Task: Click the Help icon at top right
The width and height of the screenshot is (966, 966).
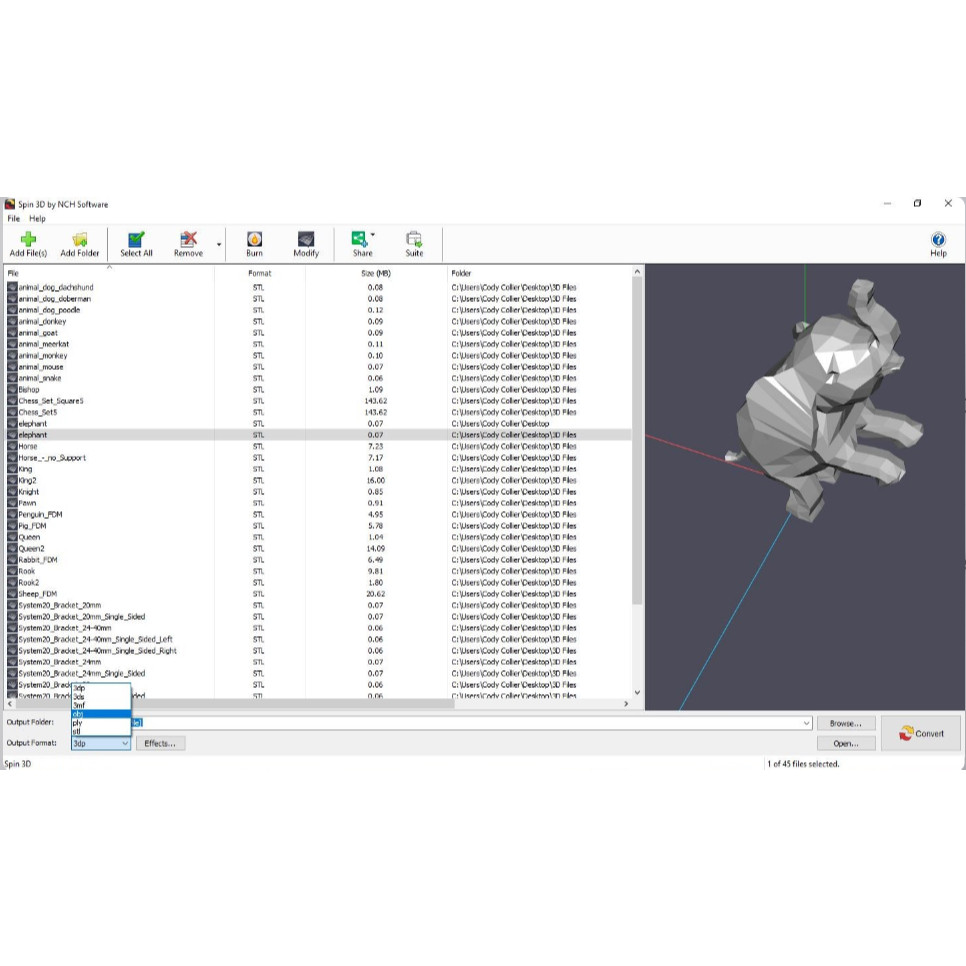Action: [938, 243]
